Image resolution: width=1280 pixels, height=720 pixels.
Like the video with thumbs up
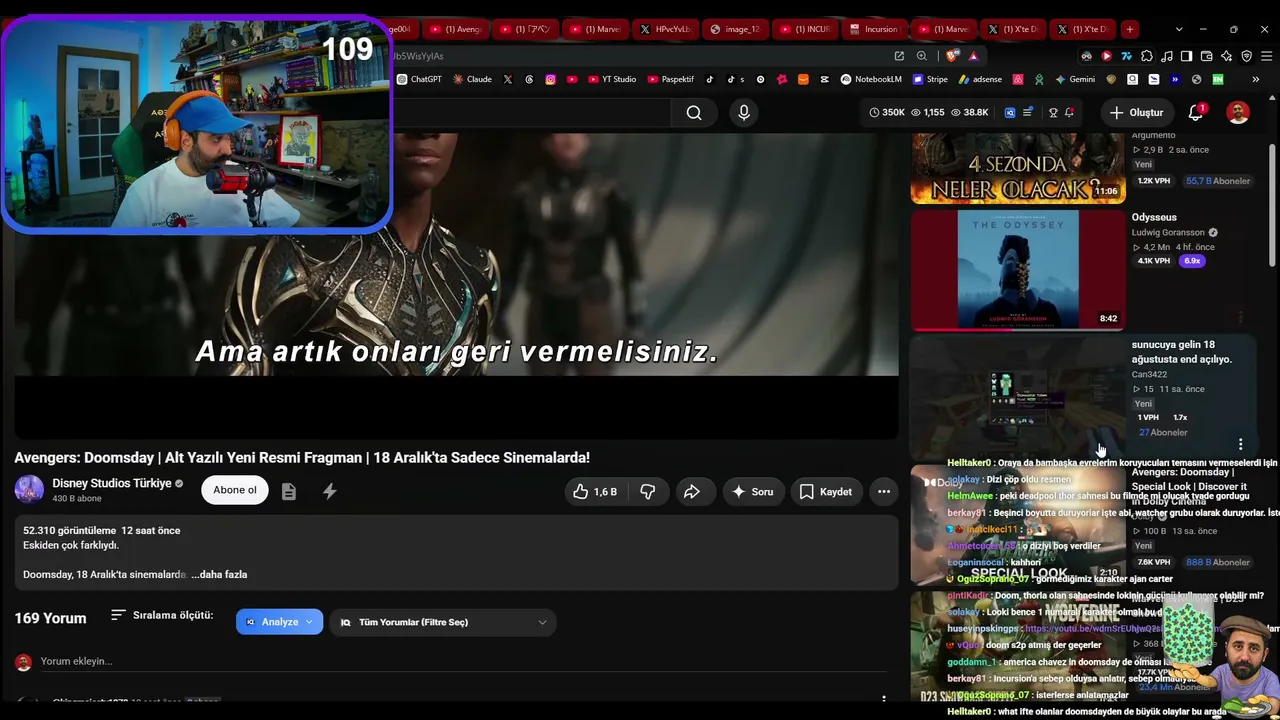[x=595, y=492]
